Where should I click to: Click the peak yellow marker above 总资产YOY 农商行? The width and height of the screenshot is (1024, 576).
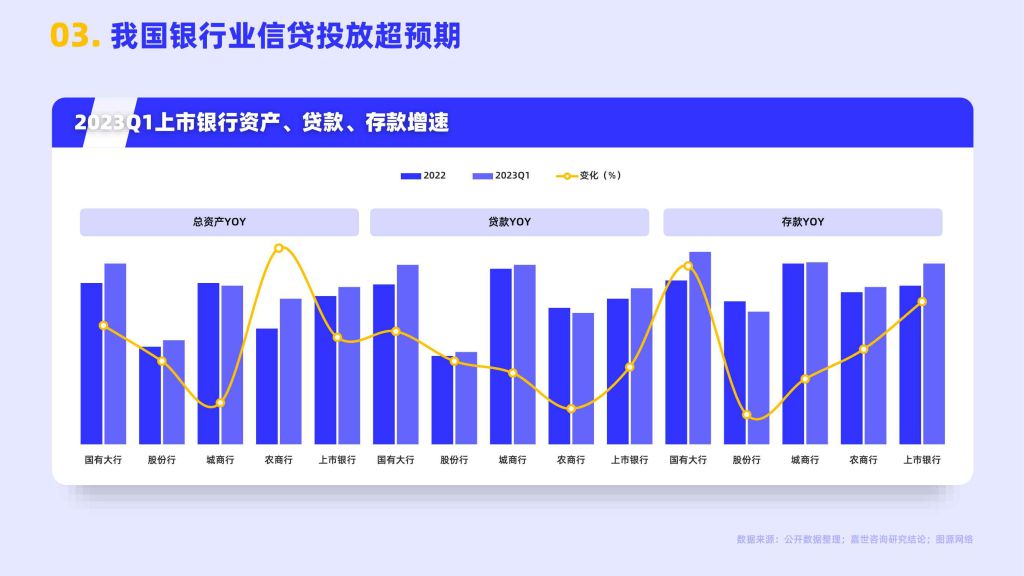[279, 248]
